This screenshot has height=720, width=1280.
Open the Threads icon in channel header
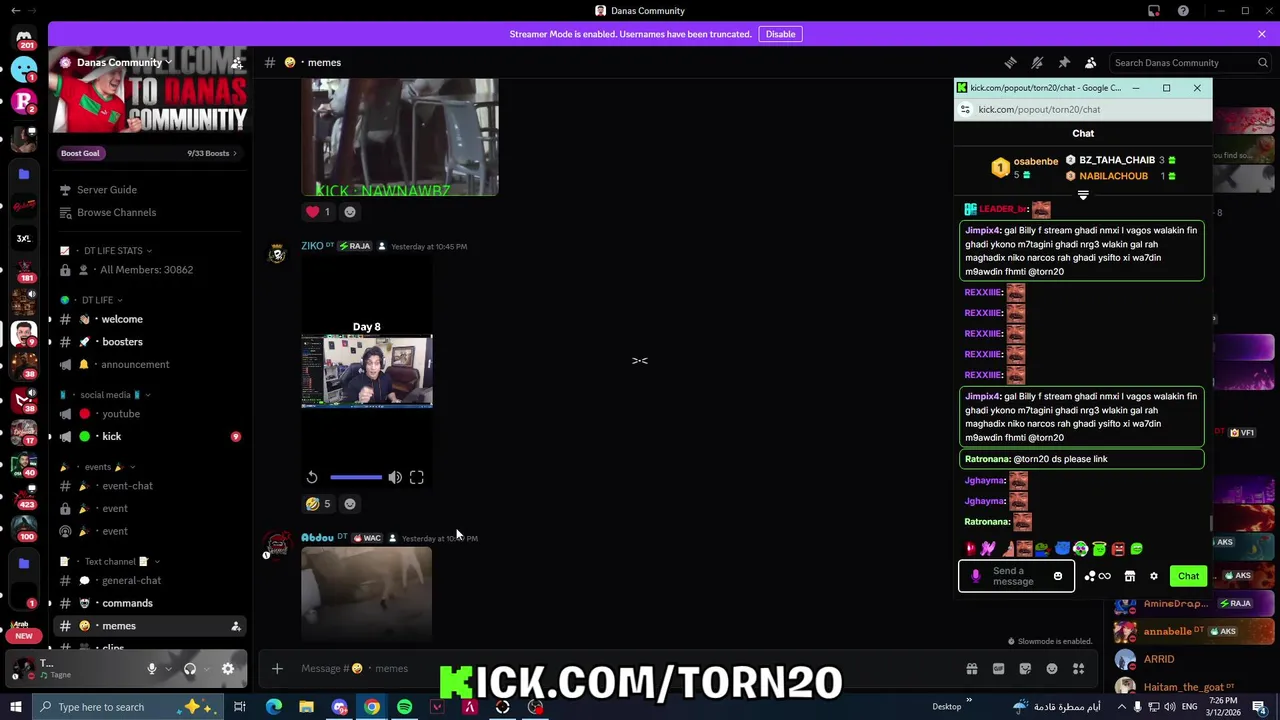[x=1010, y=62]
